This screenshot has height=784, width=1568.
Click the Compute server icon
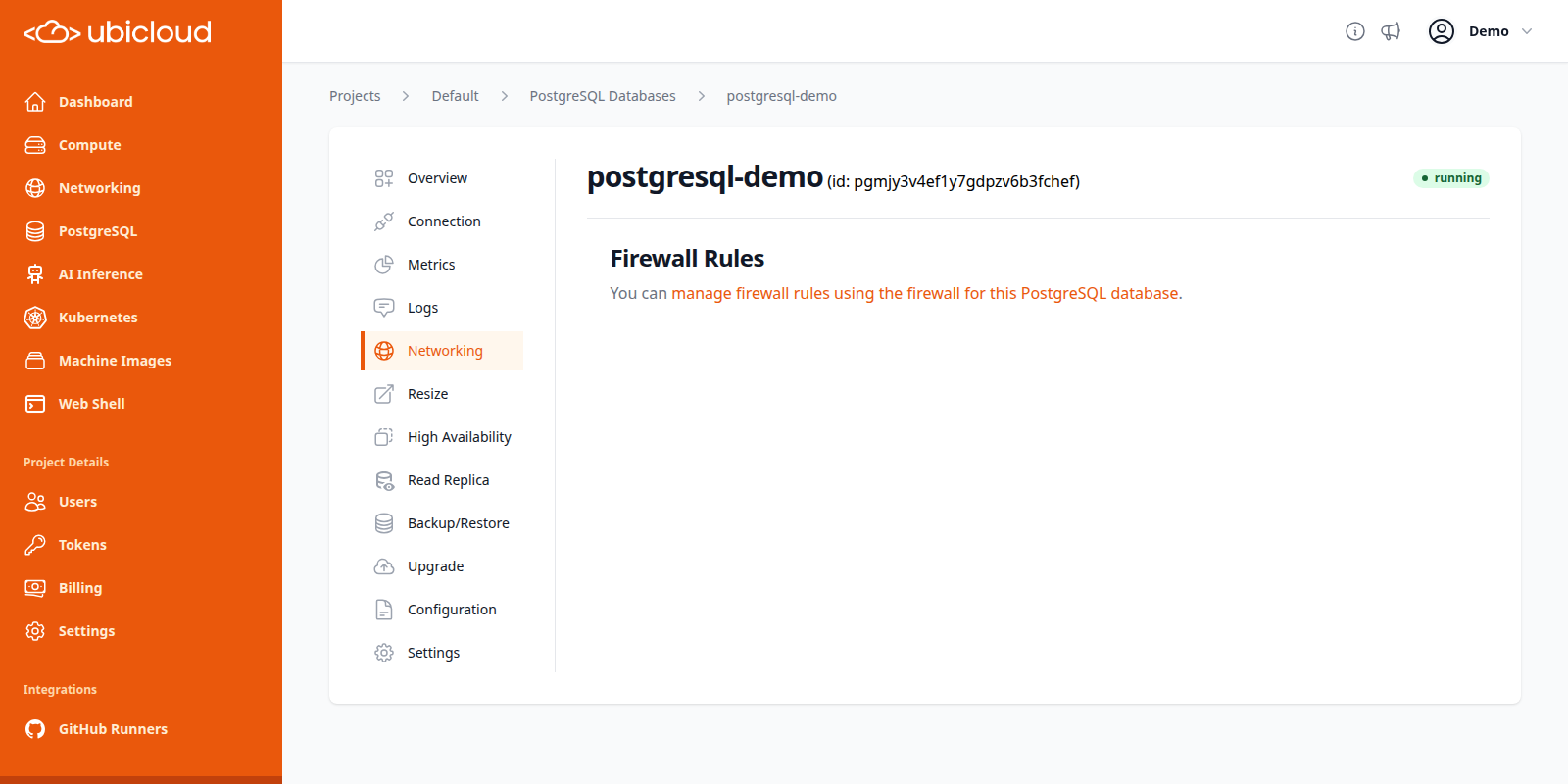point(35,145)
